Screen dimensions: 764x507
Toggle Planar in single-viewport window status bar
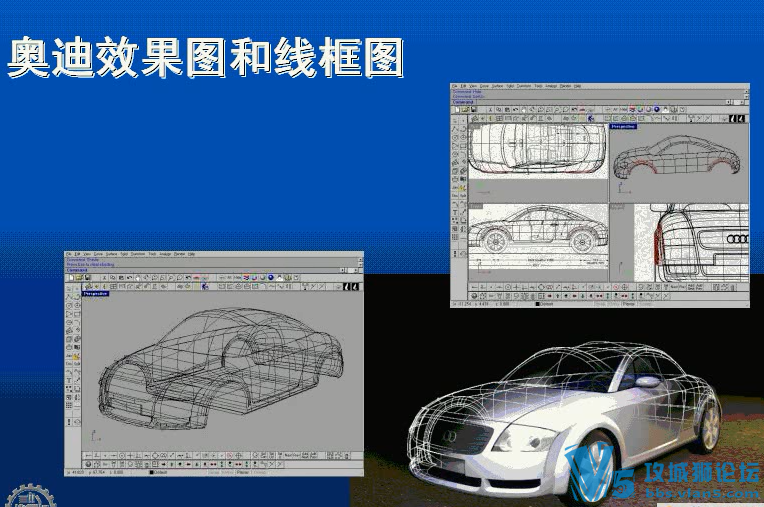click(x=243, y=472)
